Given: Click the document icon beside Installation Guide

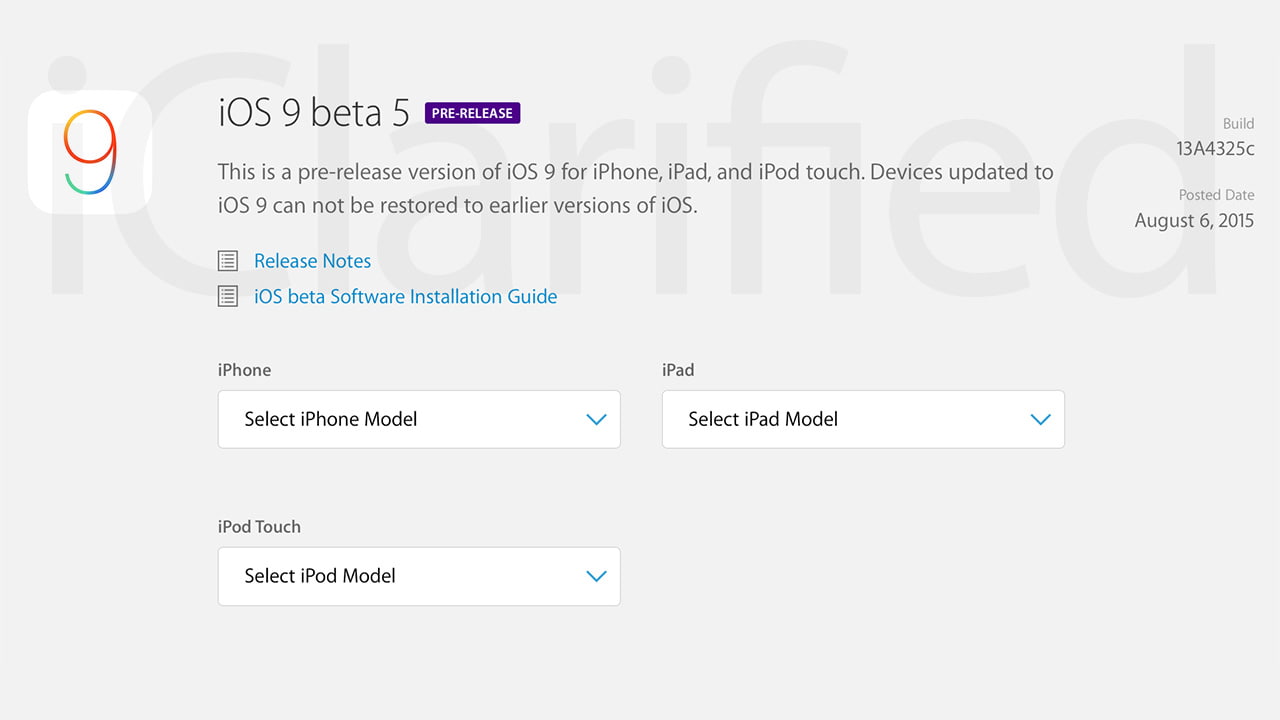Looking at the screenshot, I should (228, 297).
